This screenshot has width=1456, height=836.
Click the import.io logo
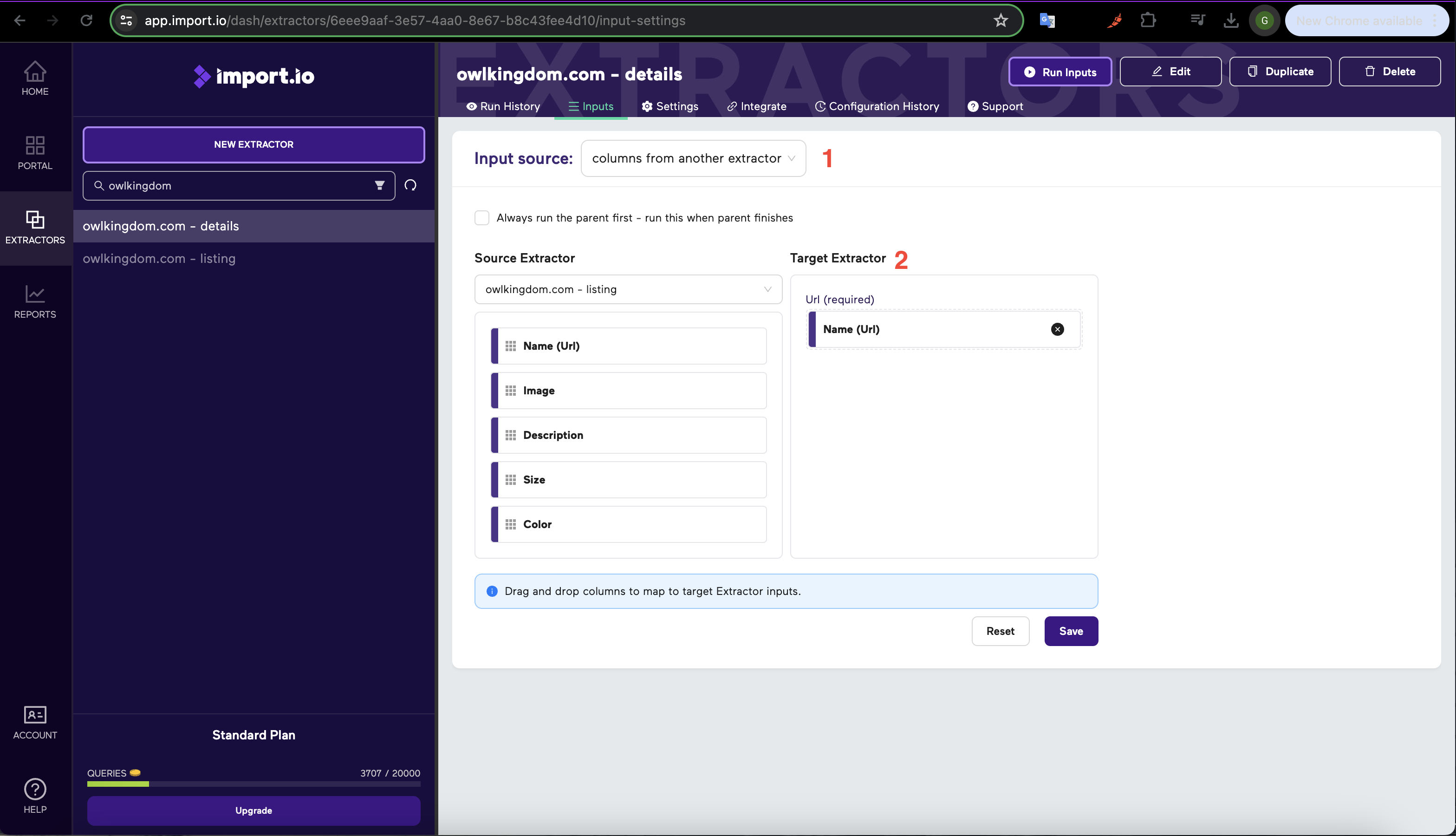[x=253, y=76]
